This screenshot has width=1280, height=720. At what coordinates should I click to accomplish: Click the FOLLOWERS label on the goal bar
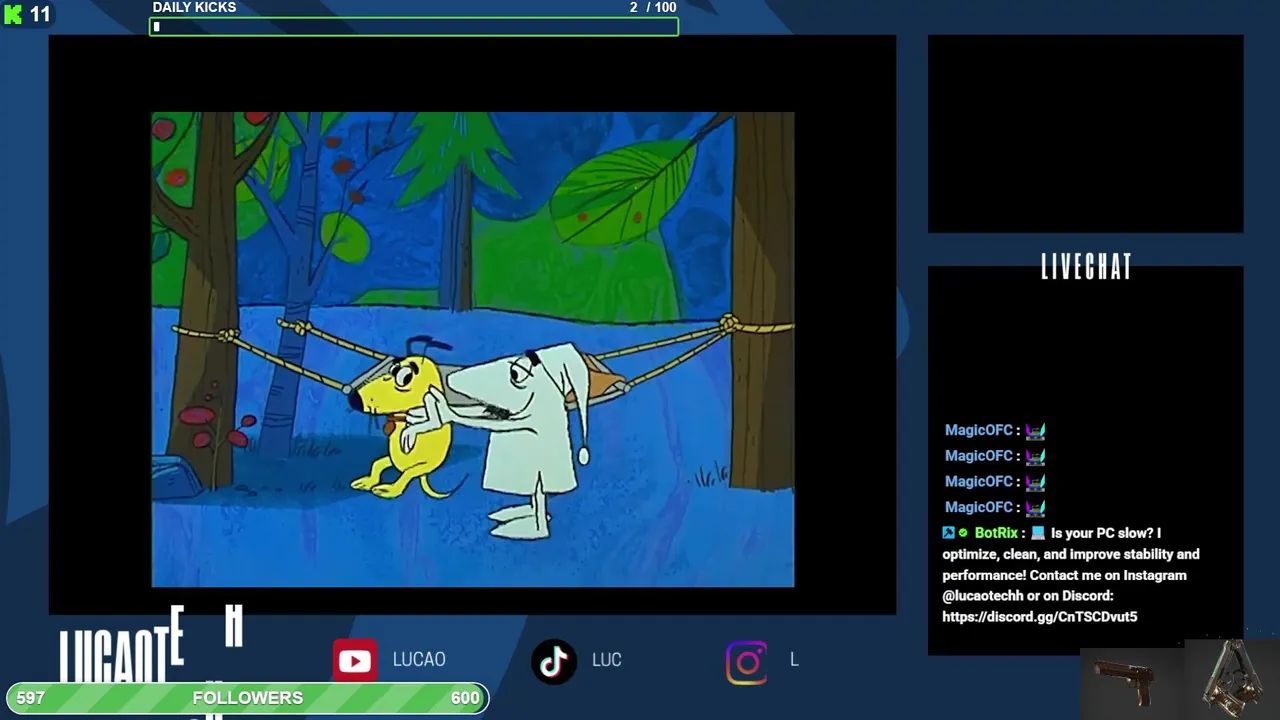coord(247,698)
